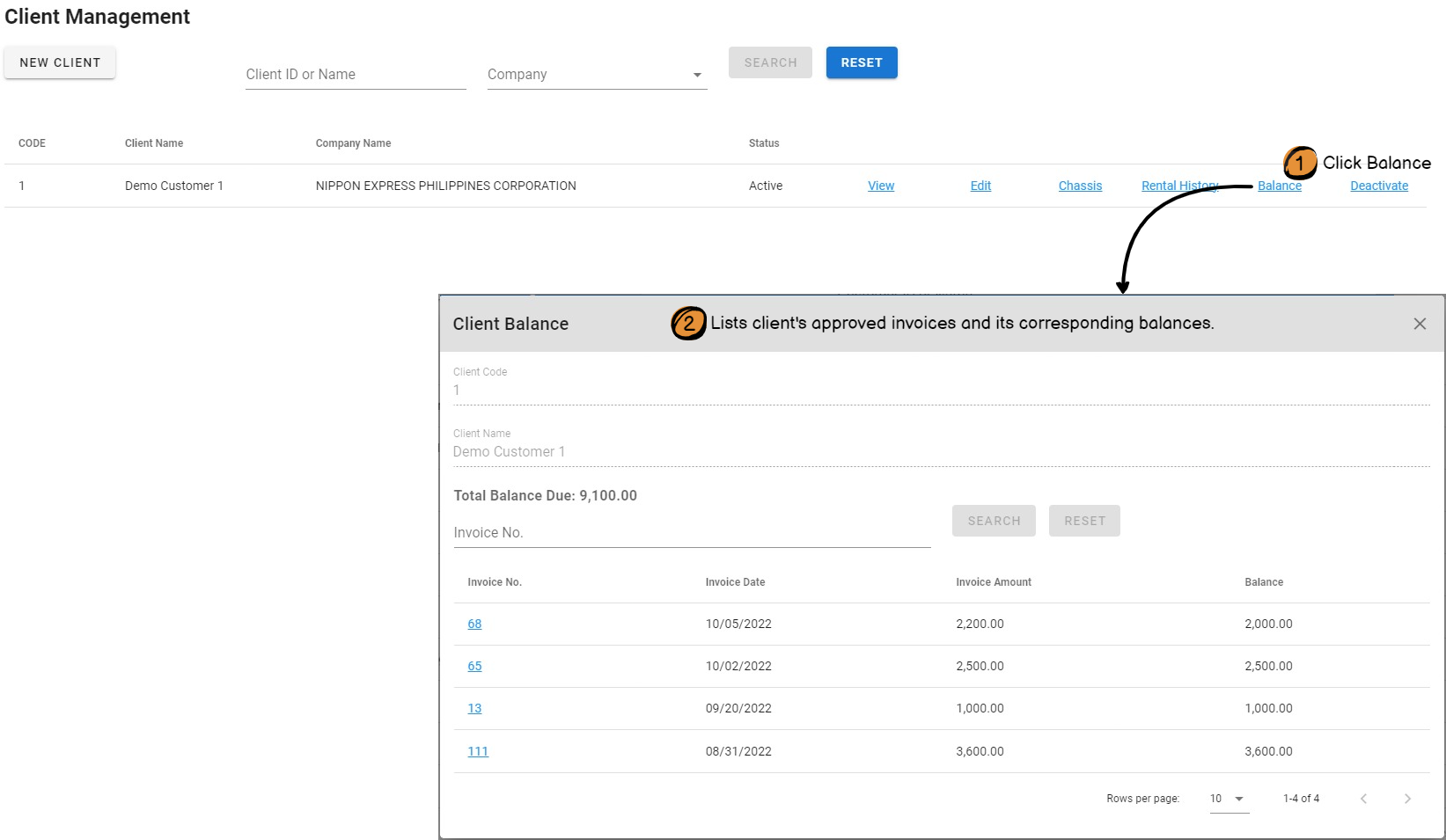This screenshot has height=840, width=1446.
Task: Click Search button in Client Balance dialog
Action: coord(993,521)
